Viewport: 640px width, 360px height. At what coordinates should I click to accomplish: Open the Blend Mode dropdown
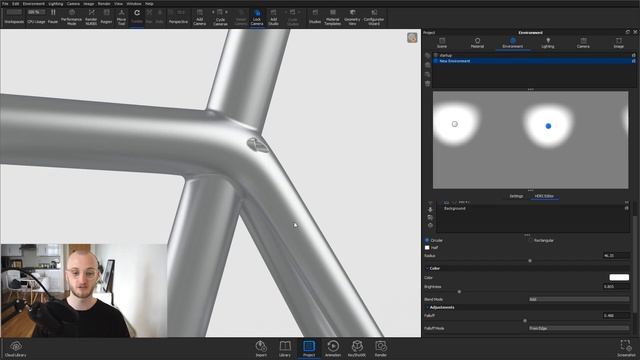point(578,299)
